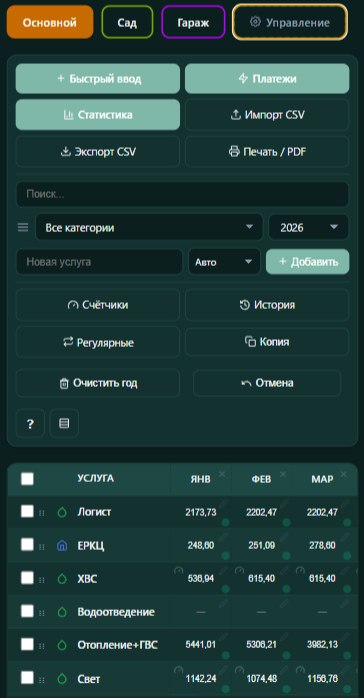This screenshot has width=364, height=698.
Task: Switch to the Гараж tab
Action: [x=193, y=22]
